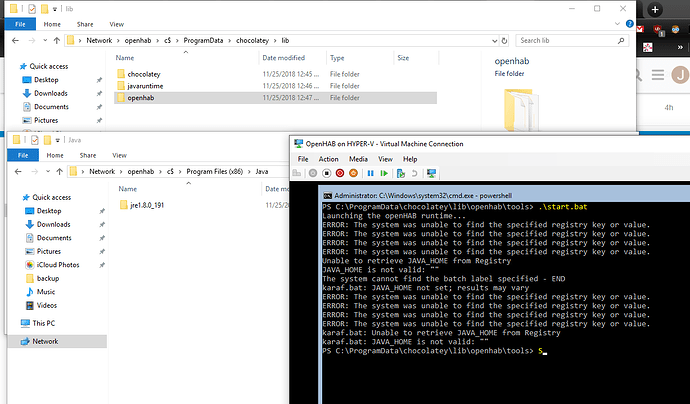Select iCloud Photos in the navigation pane

(55, 264)
